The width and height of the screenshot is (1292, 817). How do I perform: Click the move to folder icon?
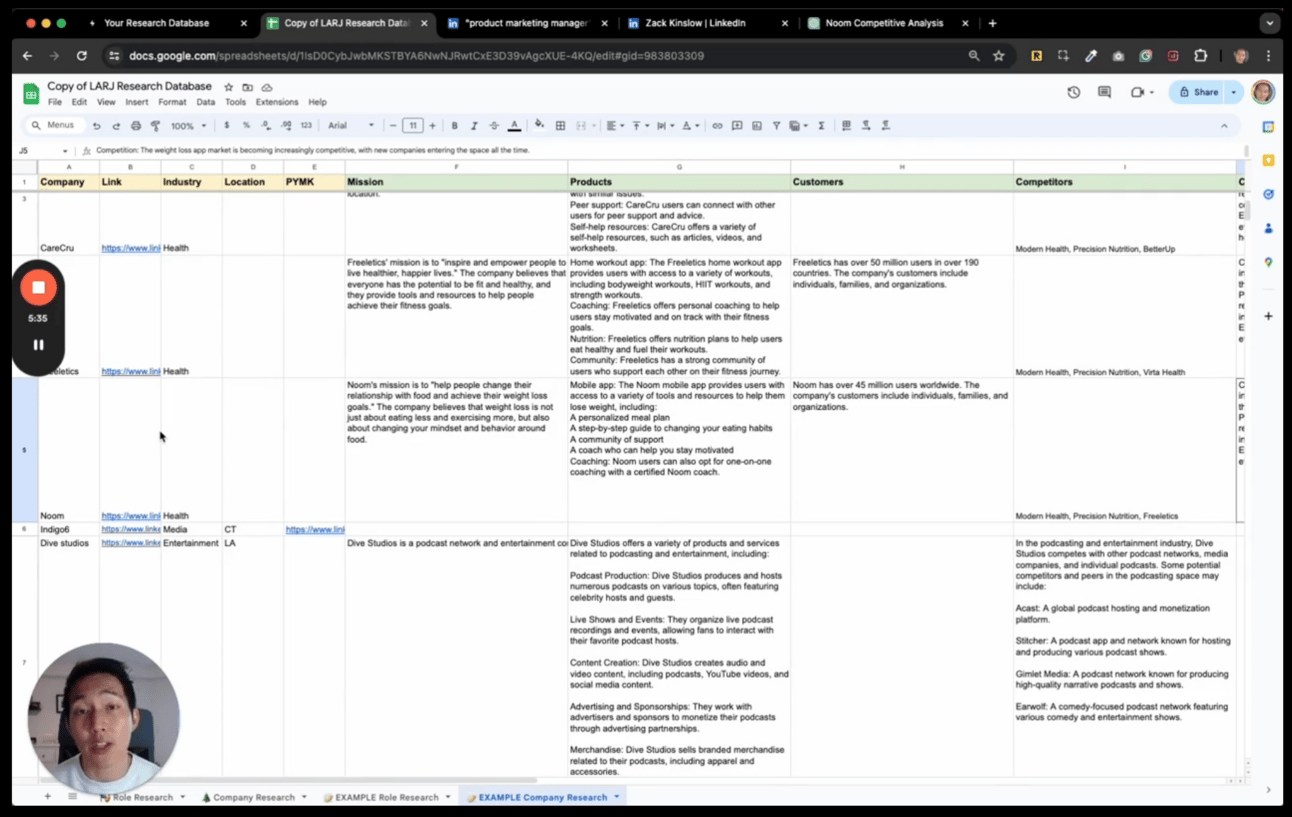pyautogui.click(x=247, y=87)
